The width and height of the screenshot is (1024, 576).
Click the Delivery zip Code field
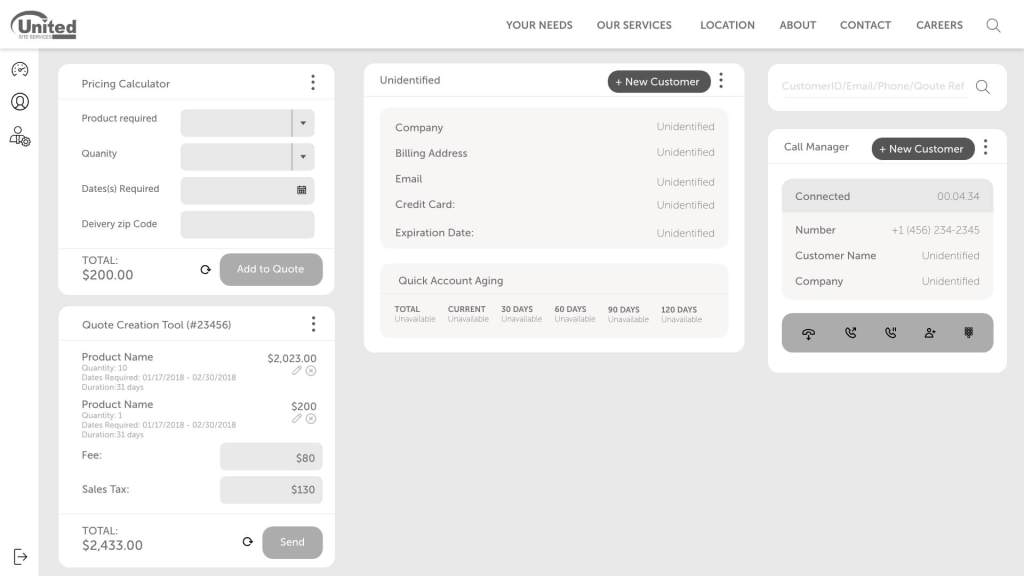tap(247, 224)
